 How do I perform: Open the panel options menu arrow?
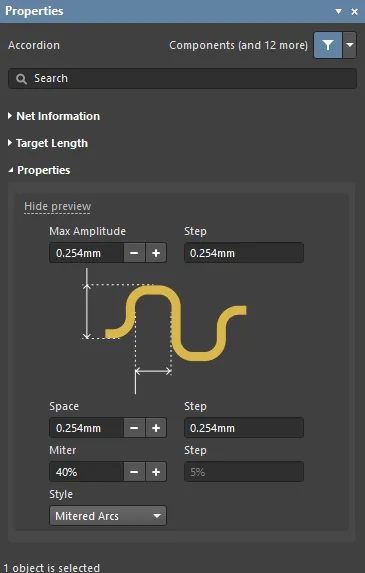click(339, 12)
